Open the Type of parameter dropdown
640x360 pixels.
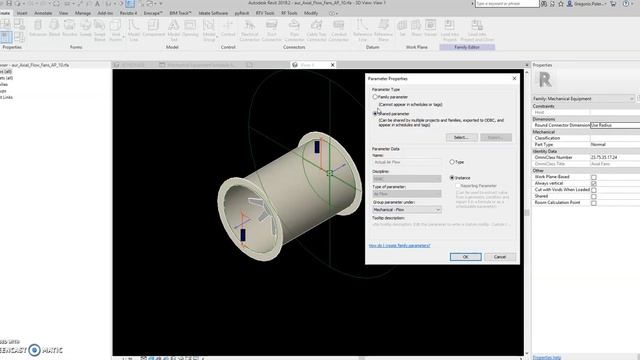click(x=407, y=194)
